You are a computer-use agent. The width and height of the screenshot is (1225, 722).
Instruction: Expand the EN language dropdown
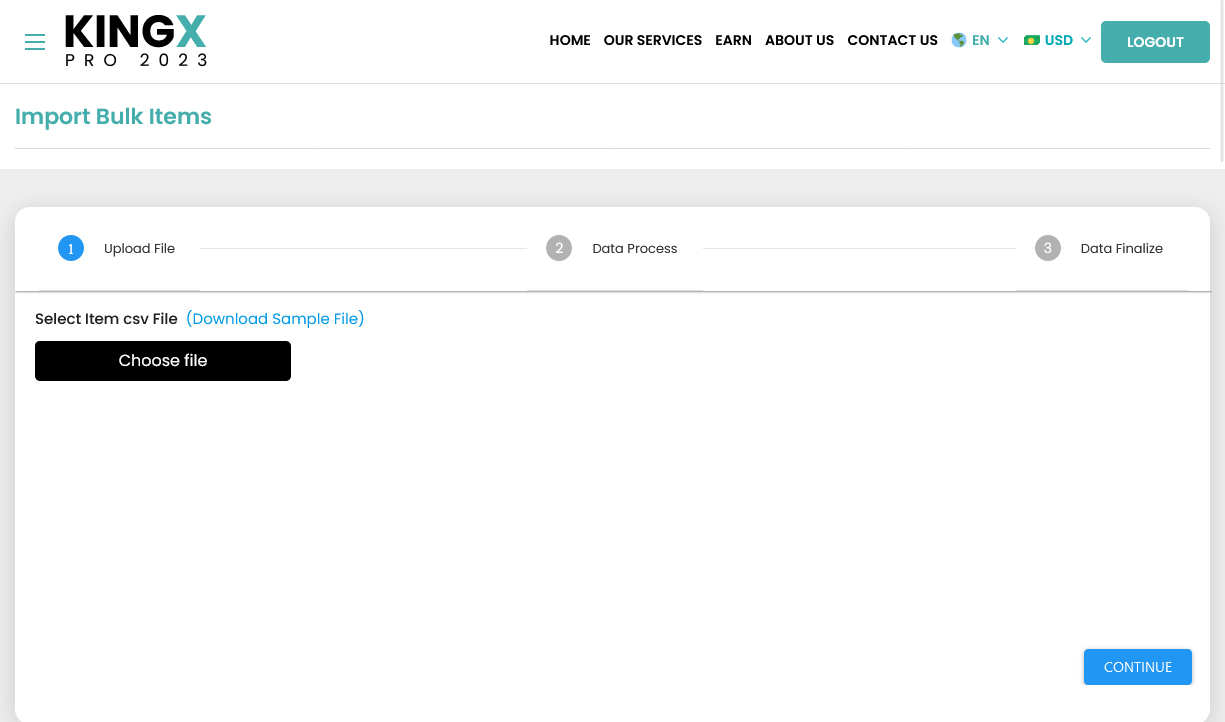tap(1003, 40)
